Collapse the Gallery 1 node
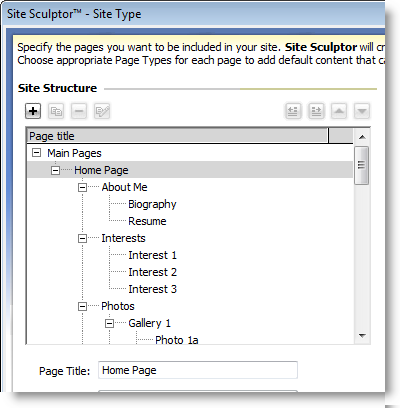 (109, 323)
